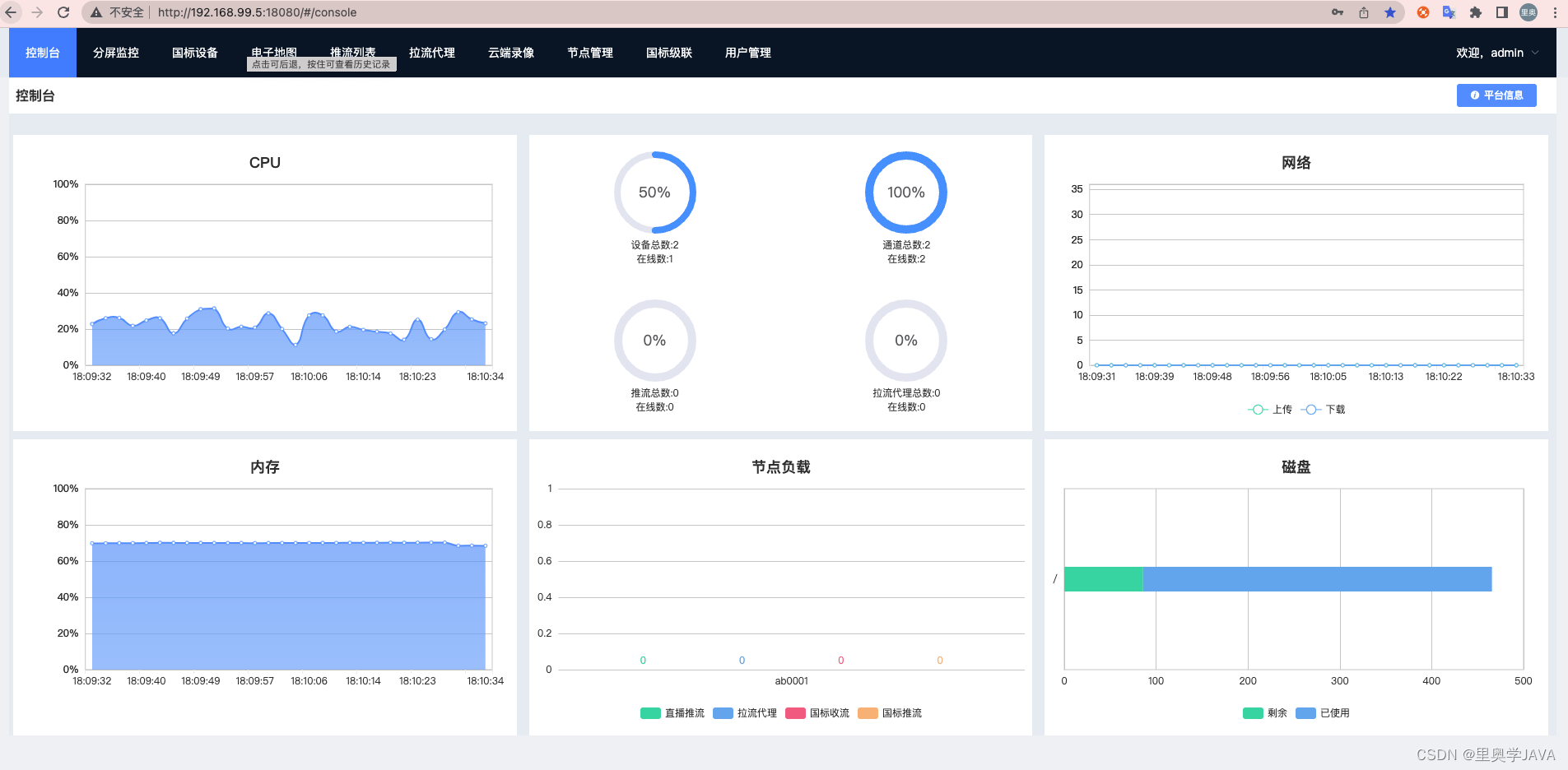Open the 控制台 navigation tab
Image resolution: width=1568 pixels, height=770 pixels.
point(43,53)
